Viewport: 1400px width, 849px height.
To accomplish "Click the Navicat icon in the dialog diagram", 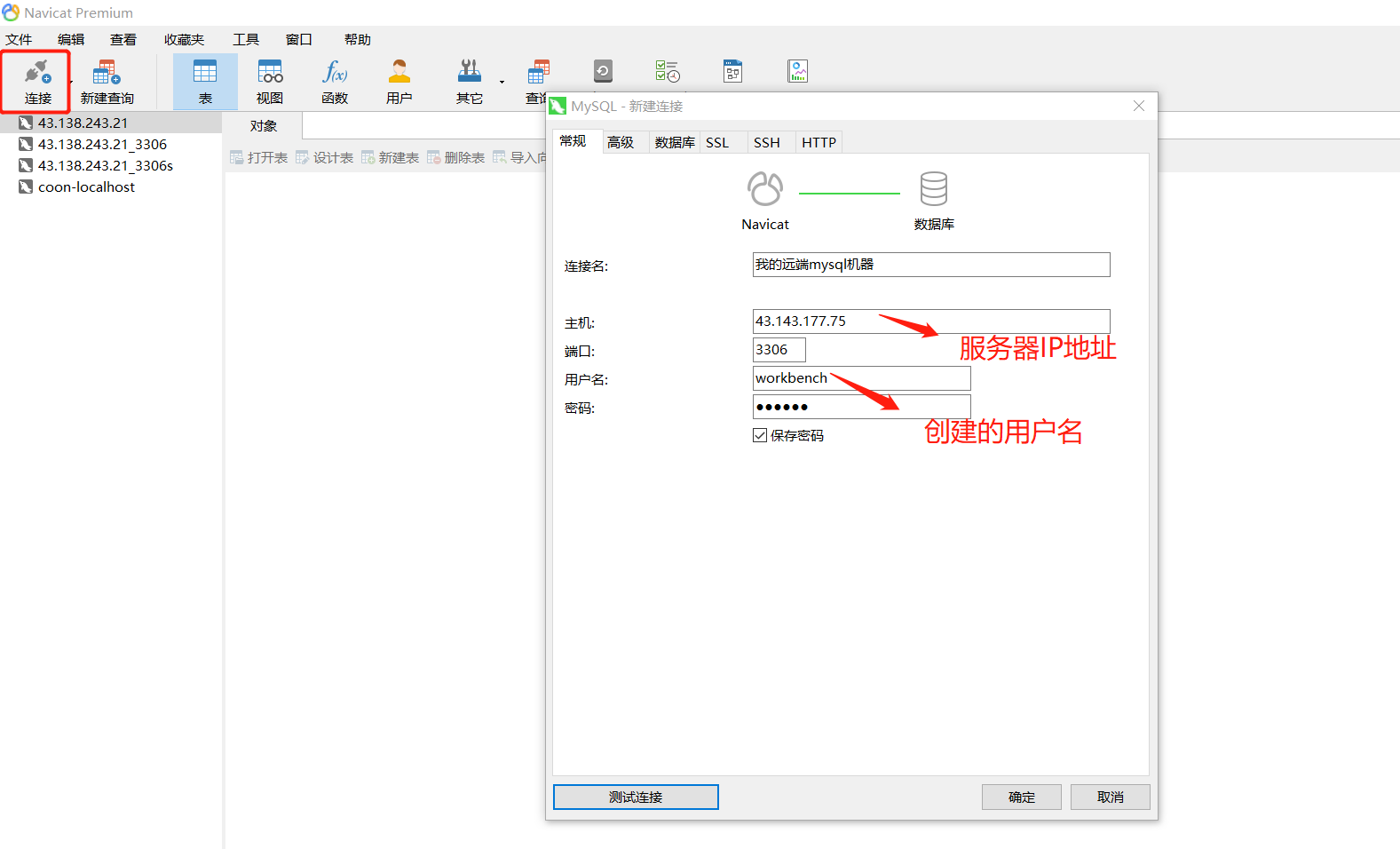I will (764, 188).
